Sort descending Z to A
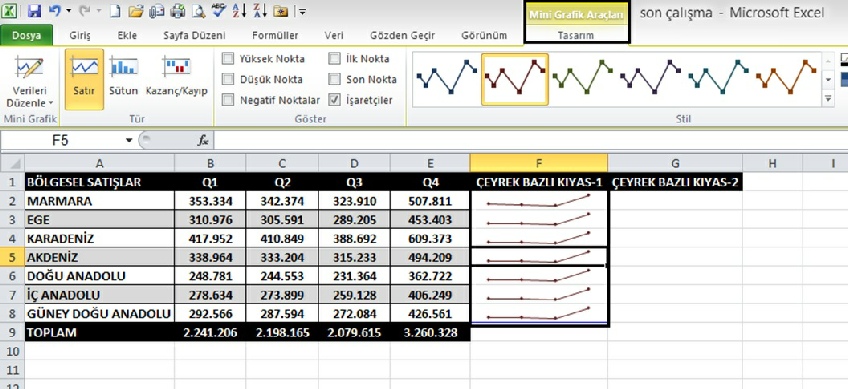848x389 pixels. [x=260, y=10]
